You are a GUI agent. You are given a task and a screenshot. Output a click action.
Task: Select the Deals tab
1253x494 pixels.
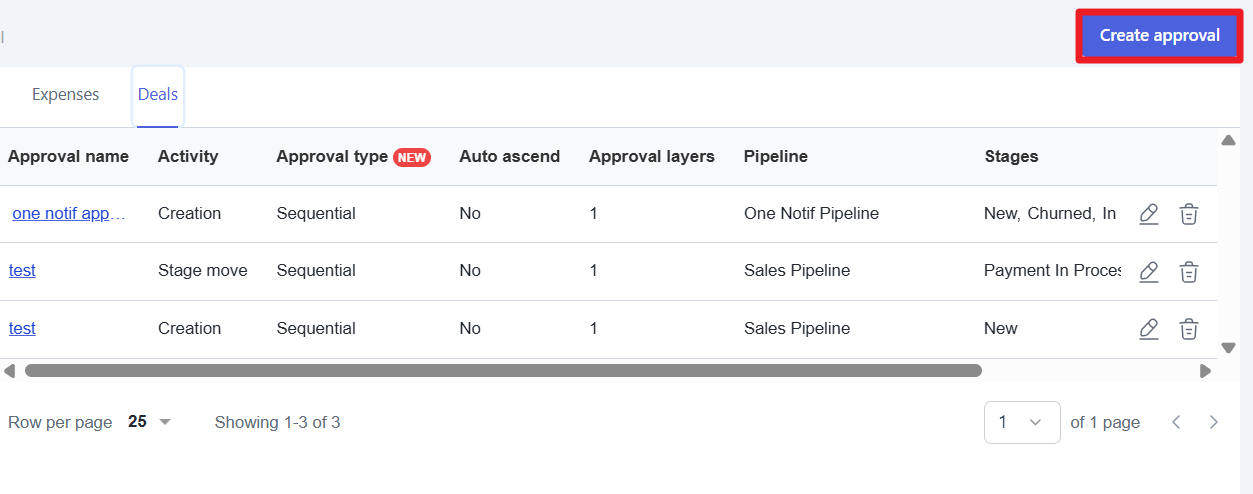pos(158,95)
